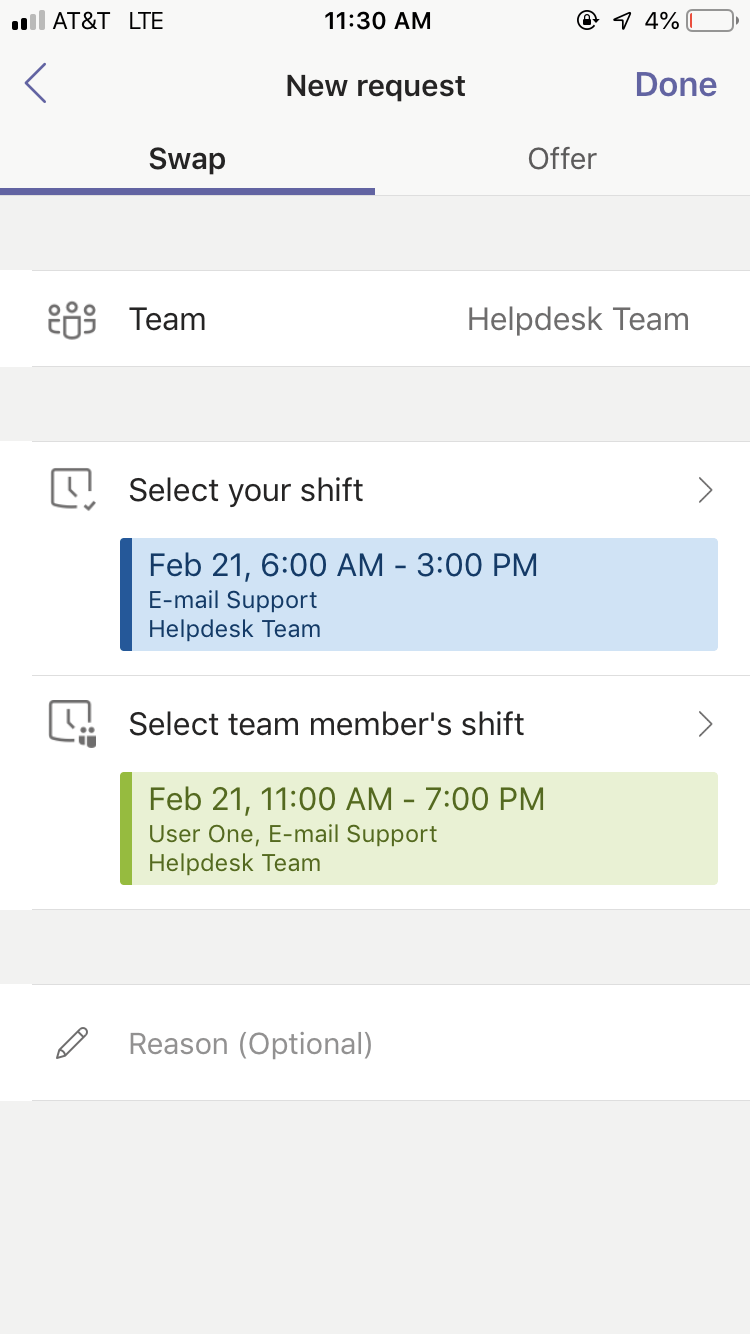Image resolution: width=750 pixels, height=1334 pixels.
Task: Tap the Select your shift label
Action: (x=246, y=490)
